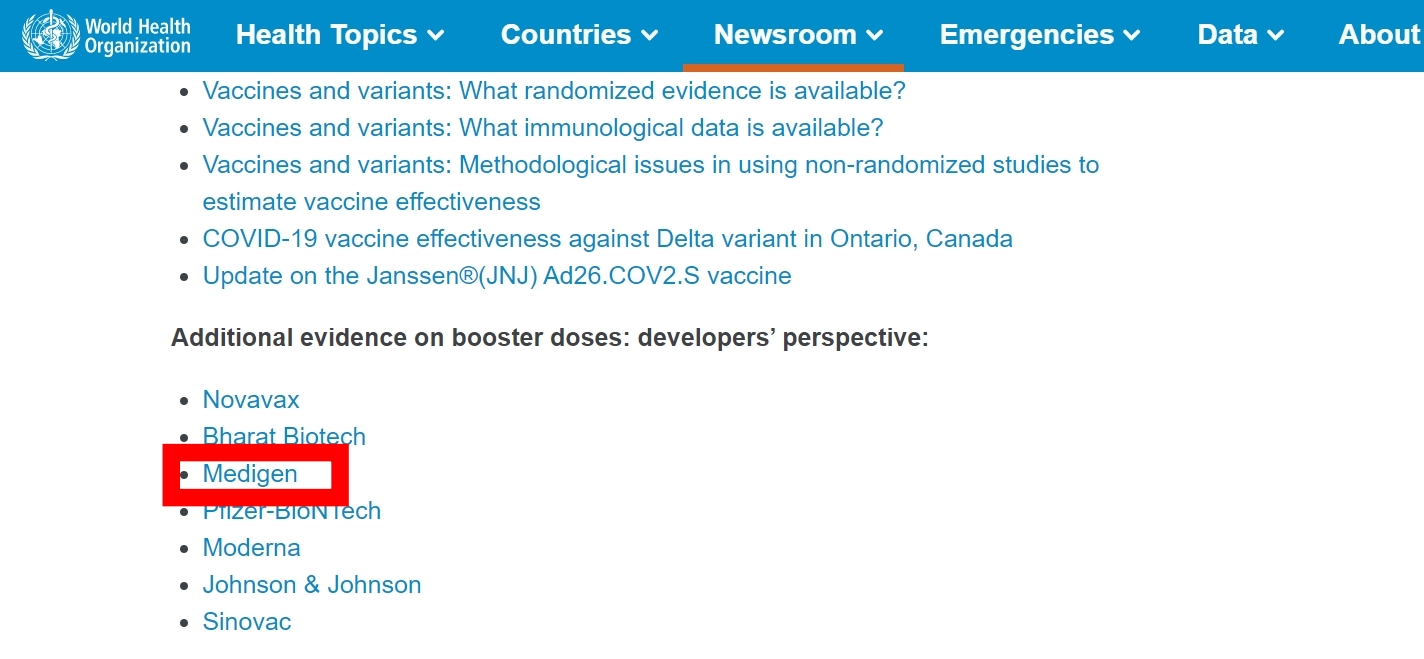Open the Novavax booster evidence link
The image size is (1424, 659).
pos(251,400)
